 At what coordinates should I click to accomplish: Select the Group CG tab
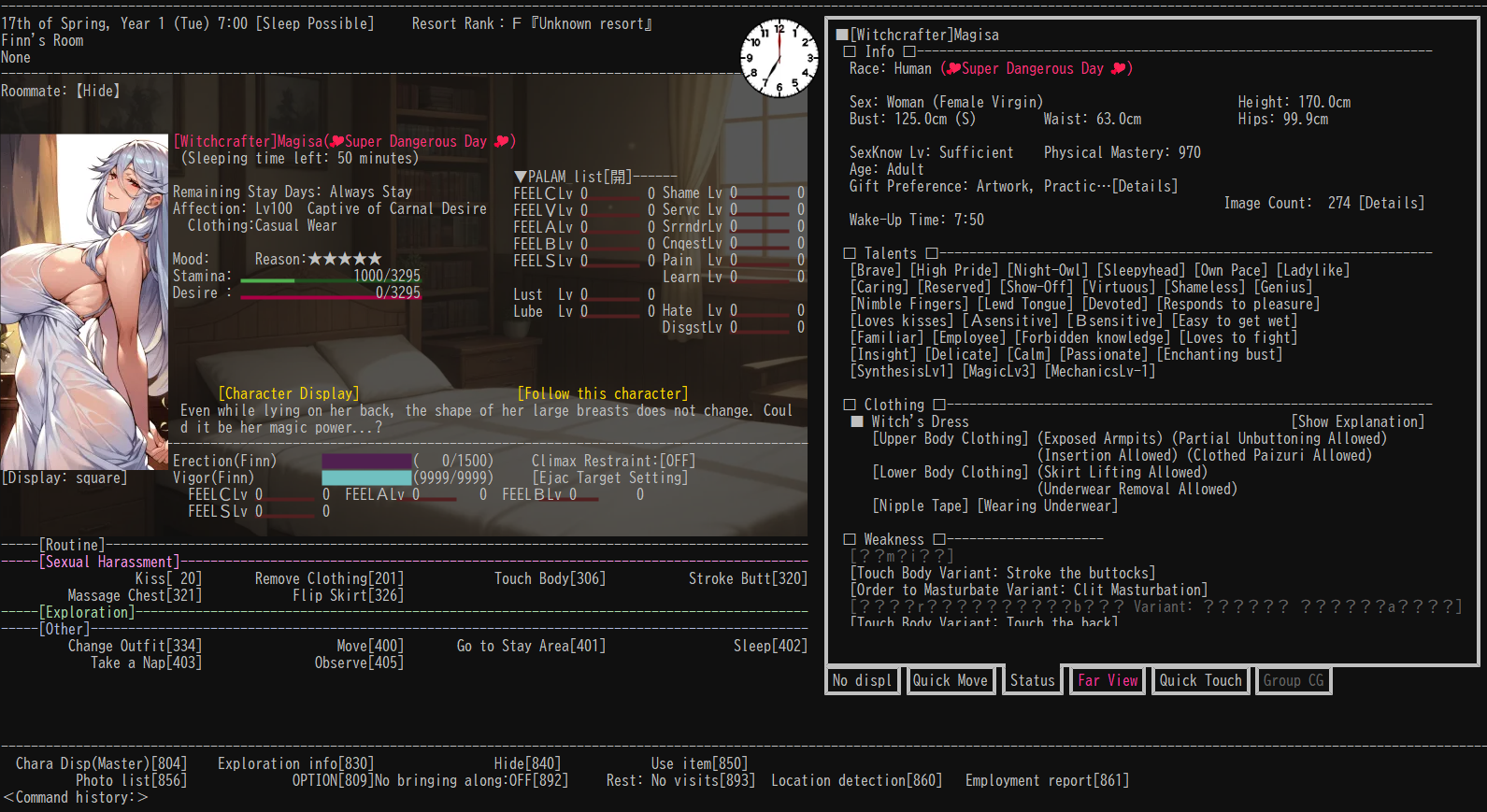click(x=1294, y=680)
